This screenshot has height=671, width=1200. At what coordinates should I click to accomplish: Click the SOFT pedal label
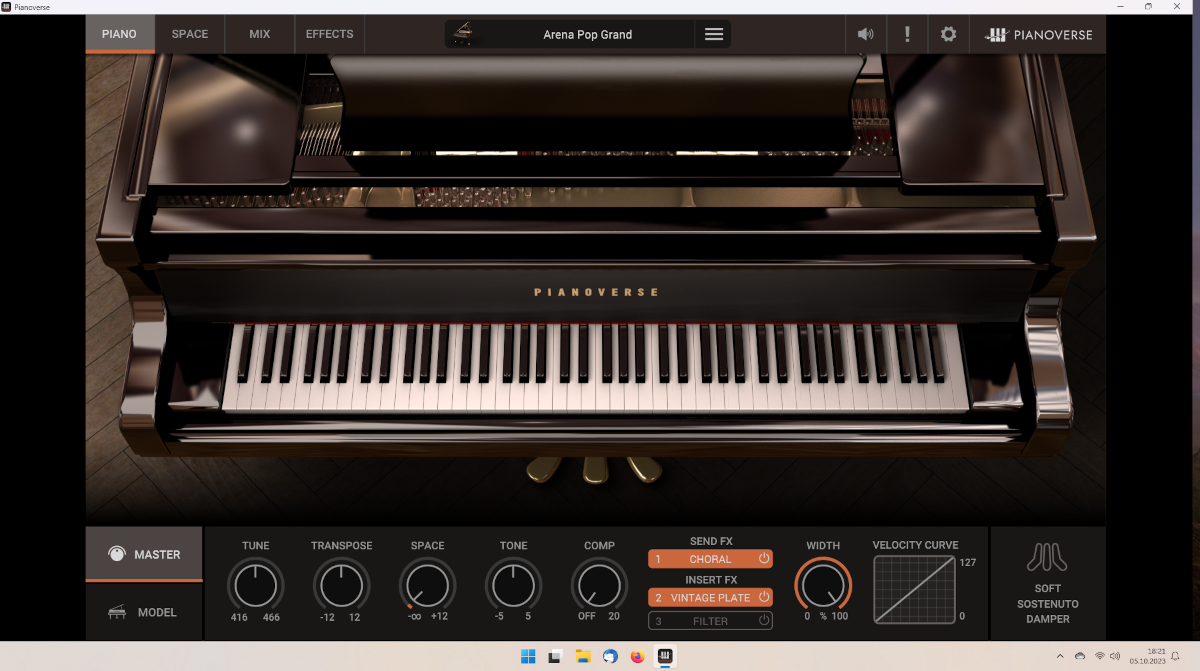[x=1048, y=588]
